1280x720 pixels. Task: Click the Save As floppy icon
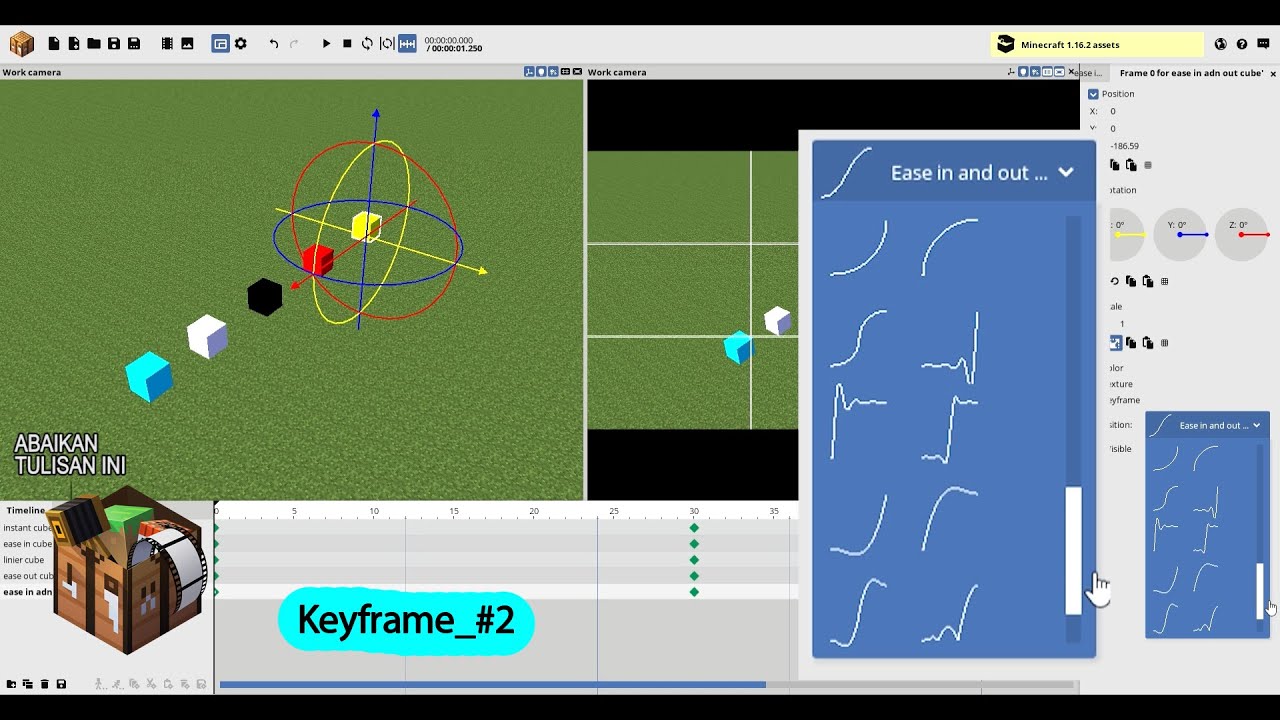coord(134,44)
